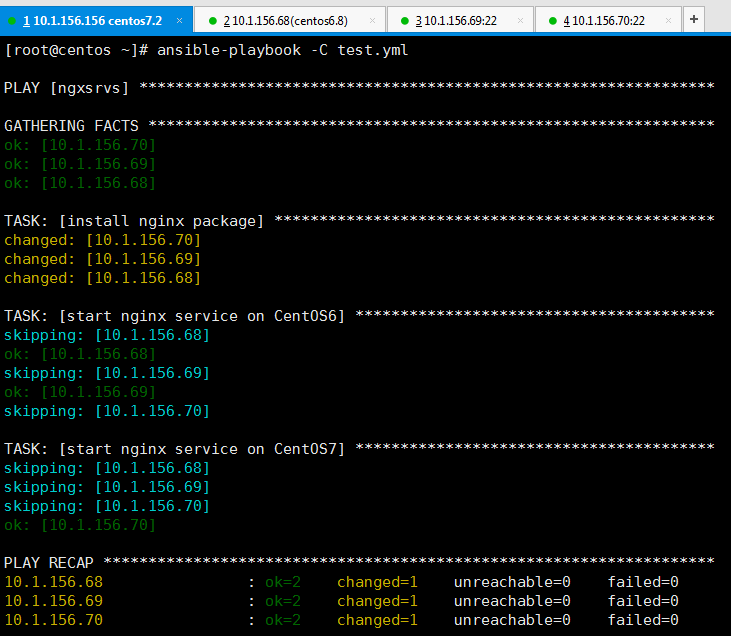
Task: Click host 10.1.156.70 in PLAY RECAP
Action: [x=54, y=620]
